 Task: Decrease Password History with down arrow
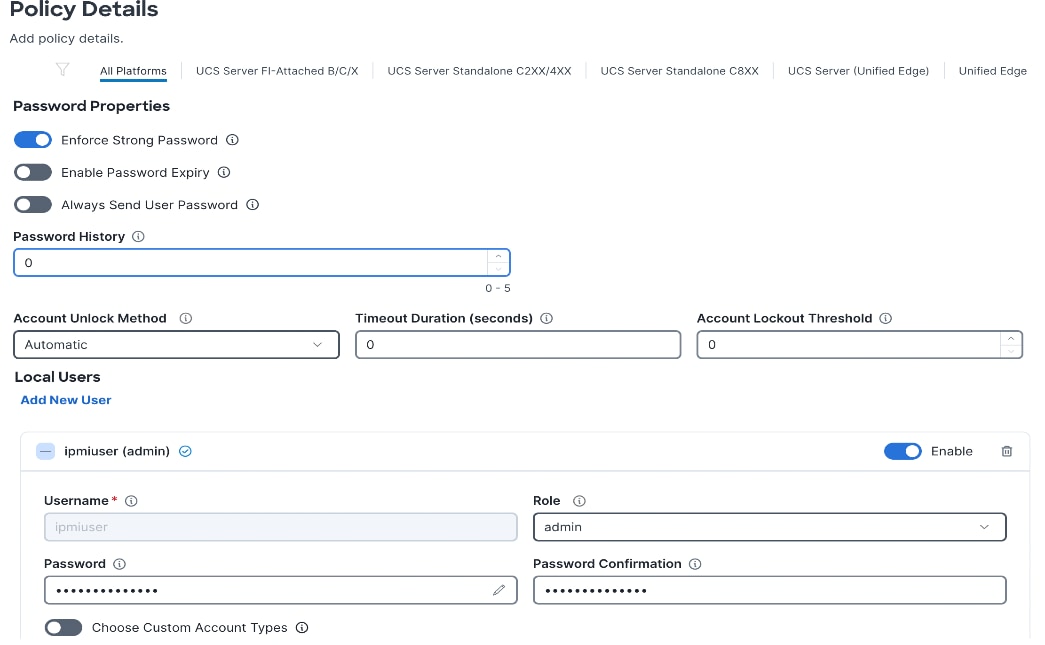click(x=499, y=269)
